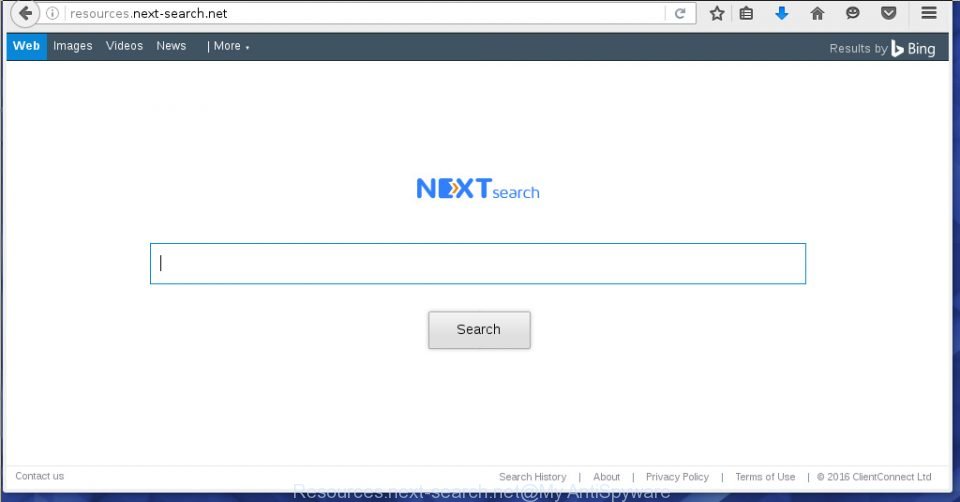Open the Privacy Policy link
Image resolution: width=960 pixels, height=502 pixels.
(x=677, y=476)
